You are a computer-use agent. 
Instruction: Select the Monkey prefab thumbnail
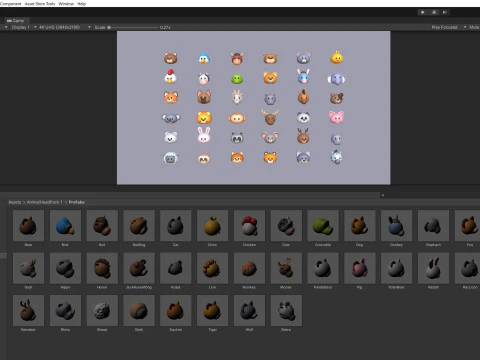click(249, 268)
